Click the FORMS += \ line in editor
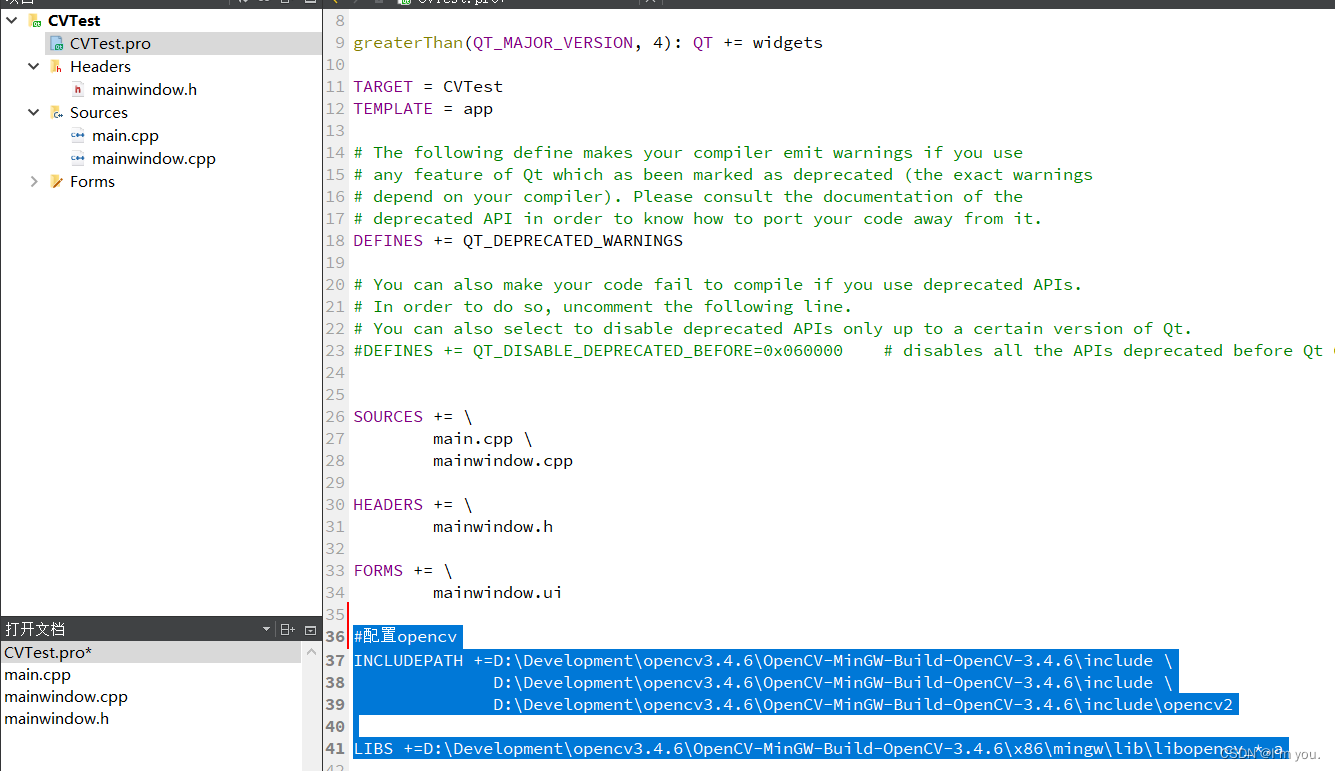1335x771 pixels. (403, 571)
